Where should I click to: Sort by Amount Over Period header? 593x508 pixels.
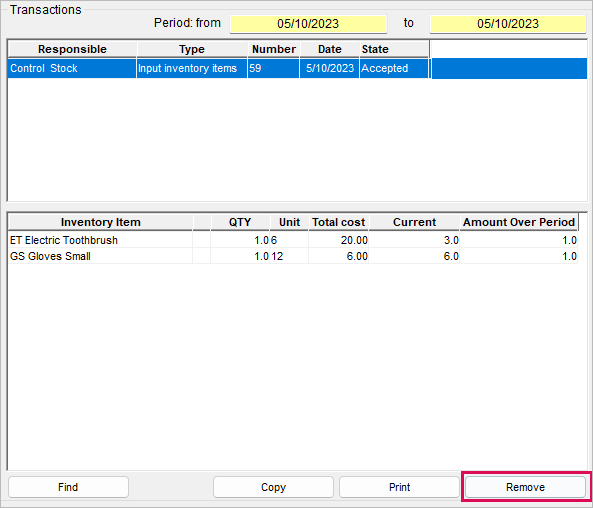tap(519, 222)
